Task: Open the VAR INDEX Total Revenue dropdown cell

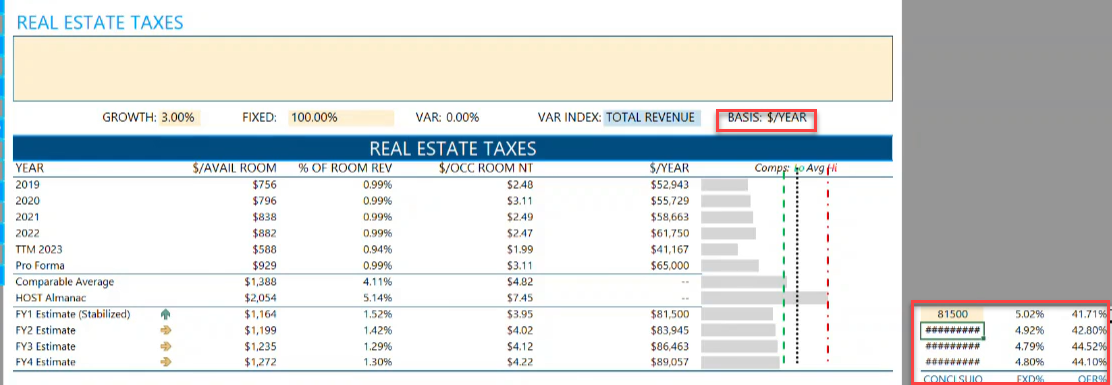Action: (652, 118)
